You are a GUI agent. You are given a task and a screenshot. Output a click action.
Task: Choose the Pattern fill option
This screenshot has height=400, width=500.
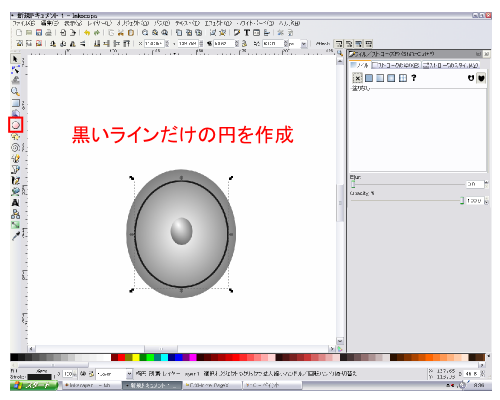click(x=403, y=78)
